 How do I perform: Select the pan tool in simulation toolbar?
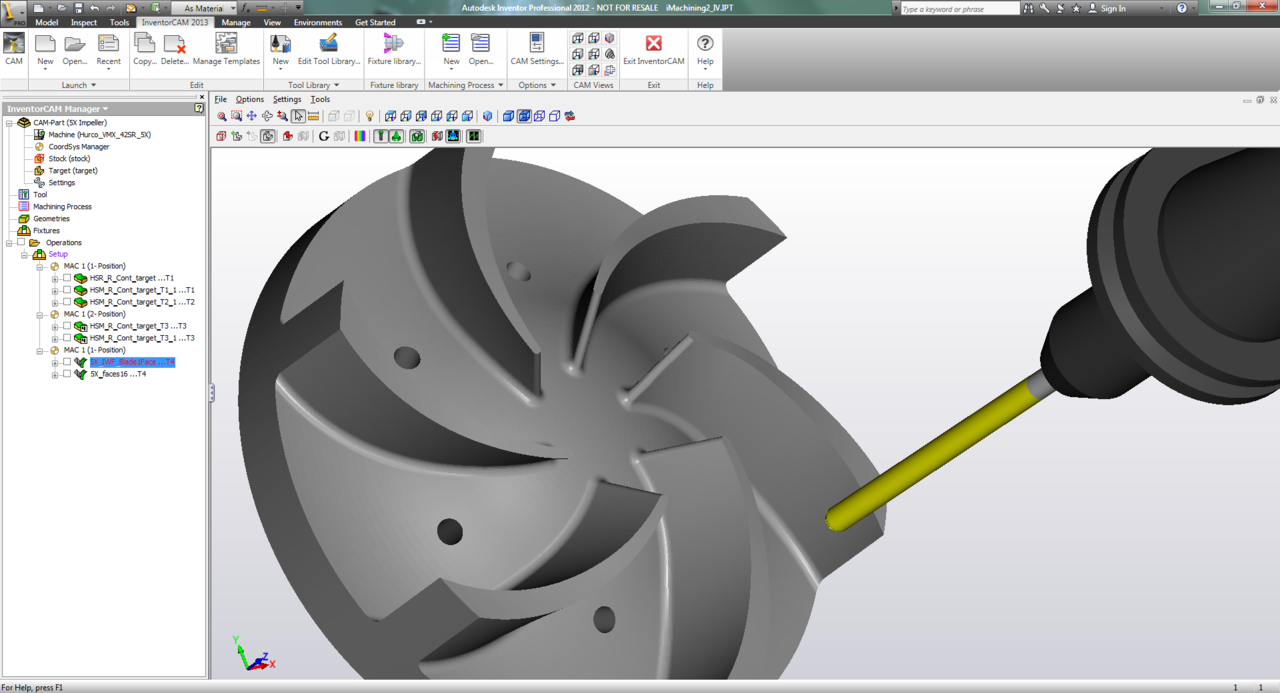click(252, 116)
